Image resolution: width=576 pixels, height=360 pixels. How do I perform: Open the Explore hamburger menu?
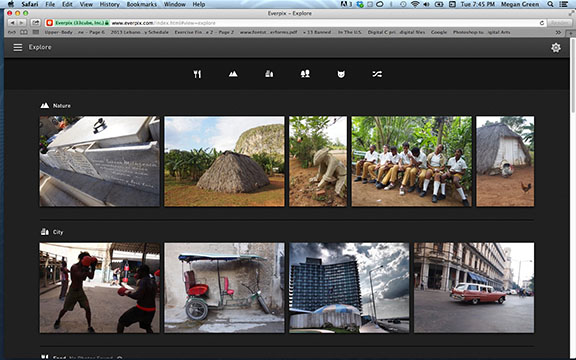pos(18,47)
